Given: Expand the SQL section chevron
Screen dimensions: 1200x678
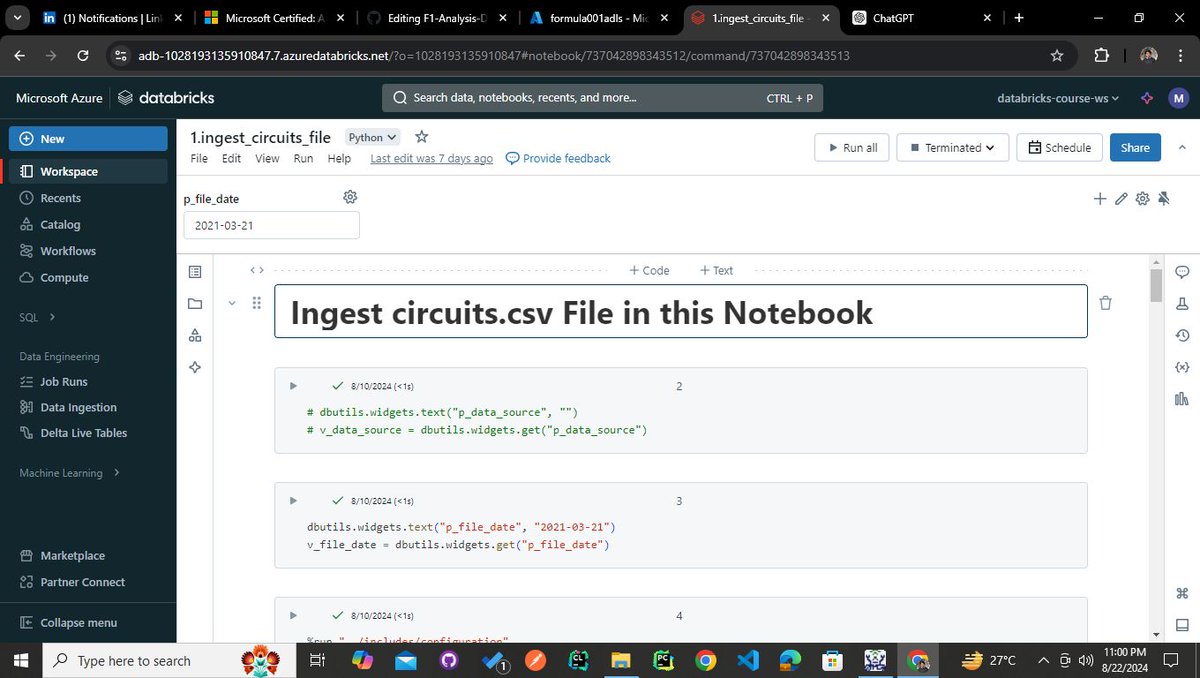Looking at the screenshot, I should coord(52,317).
